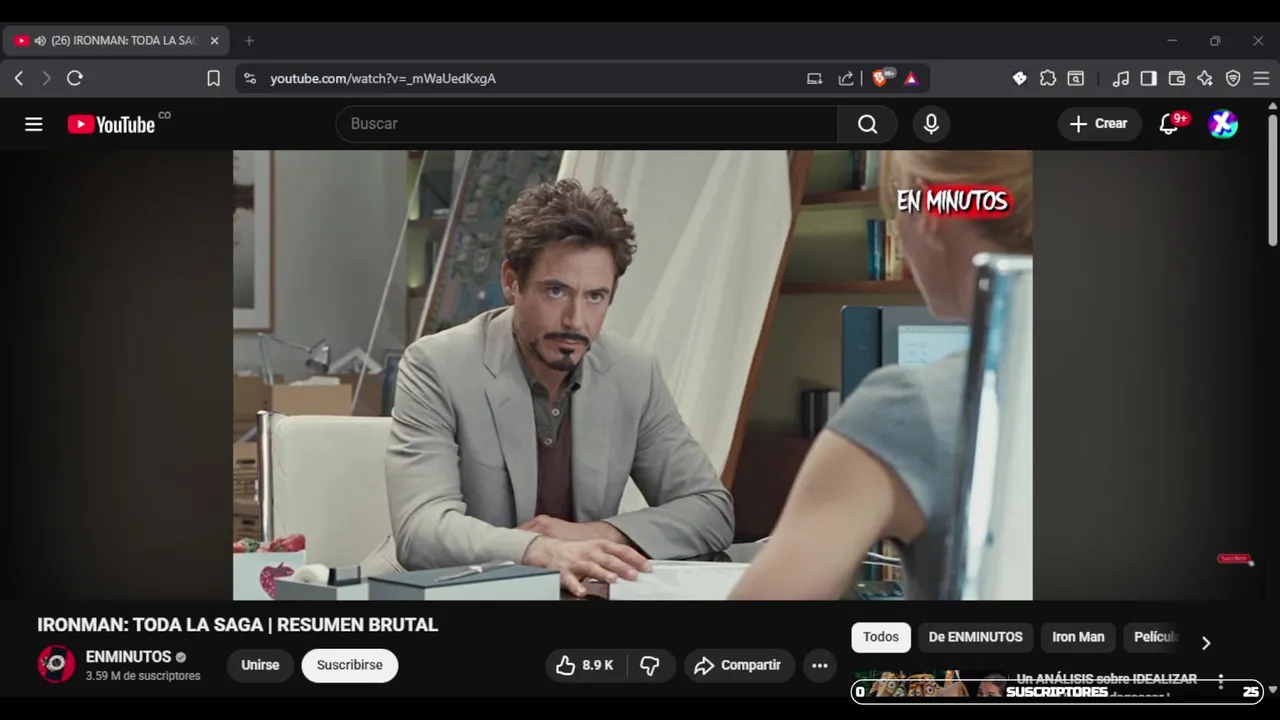Click the 3.59 M de suscriptores text
Image resolution: width=1280 pixels, height=720 pixels.
pyautogui.click(x=143, y=676)
